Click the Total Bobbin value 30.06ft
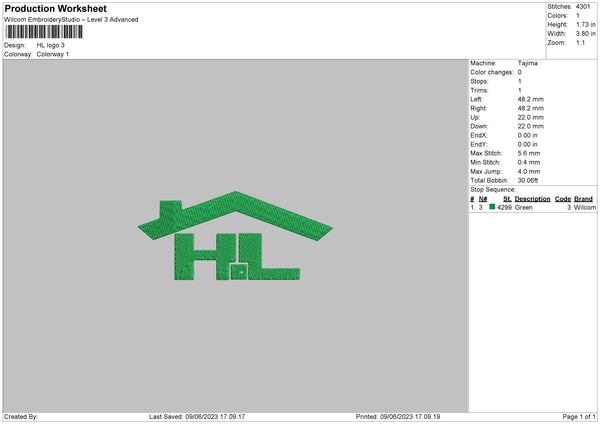 coord(528,181)
